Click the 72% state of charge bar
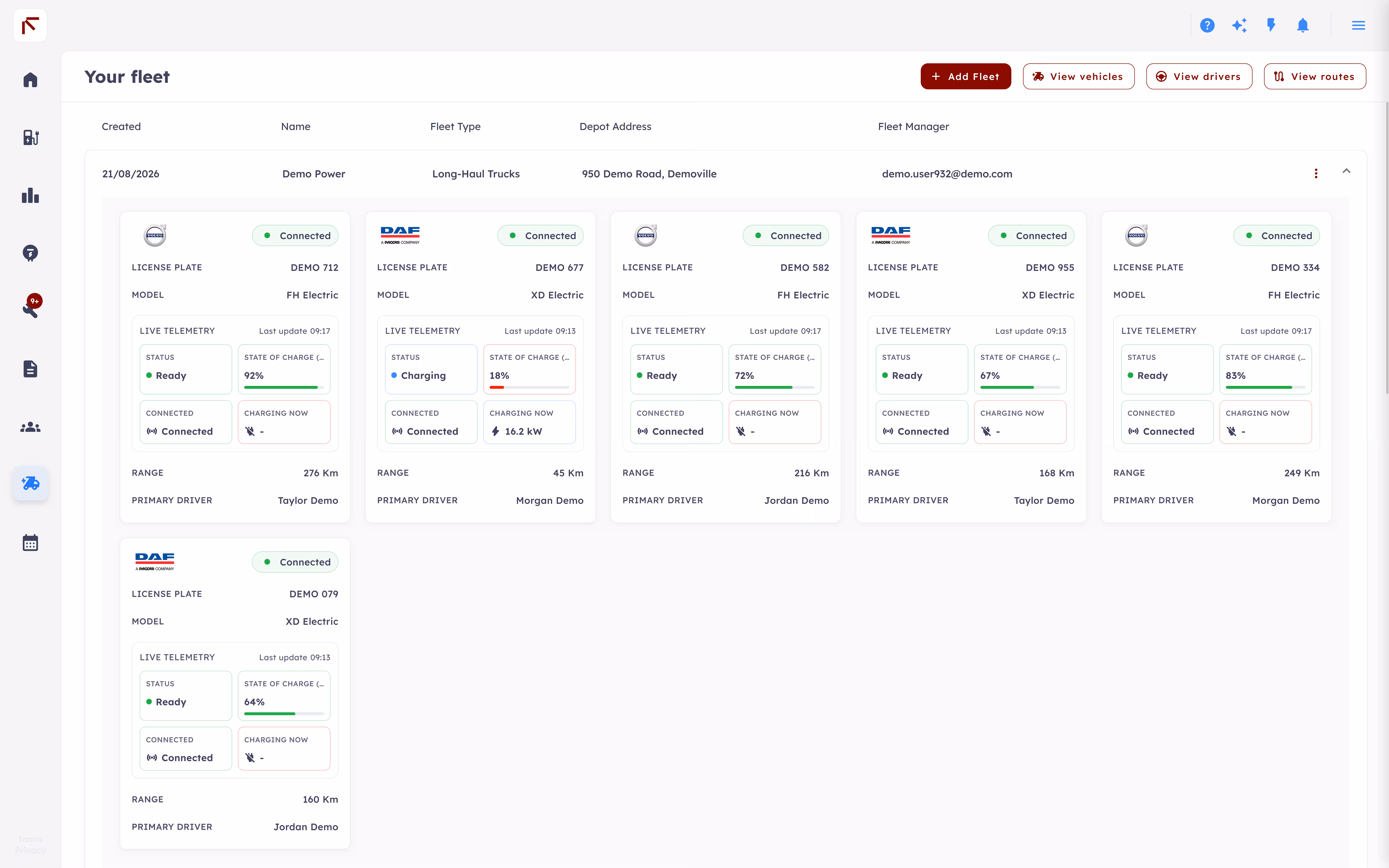The height and width of the screenshot is (868, 1389). pyautogui.click(x=775, y=388)
